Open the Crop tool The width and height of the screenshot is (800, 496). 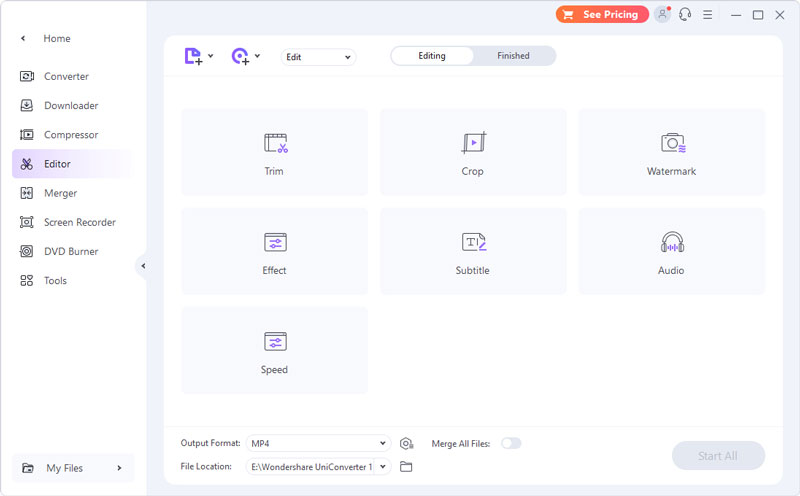tap(473, 152)
